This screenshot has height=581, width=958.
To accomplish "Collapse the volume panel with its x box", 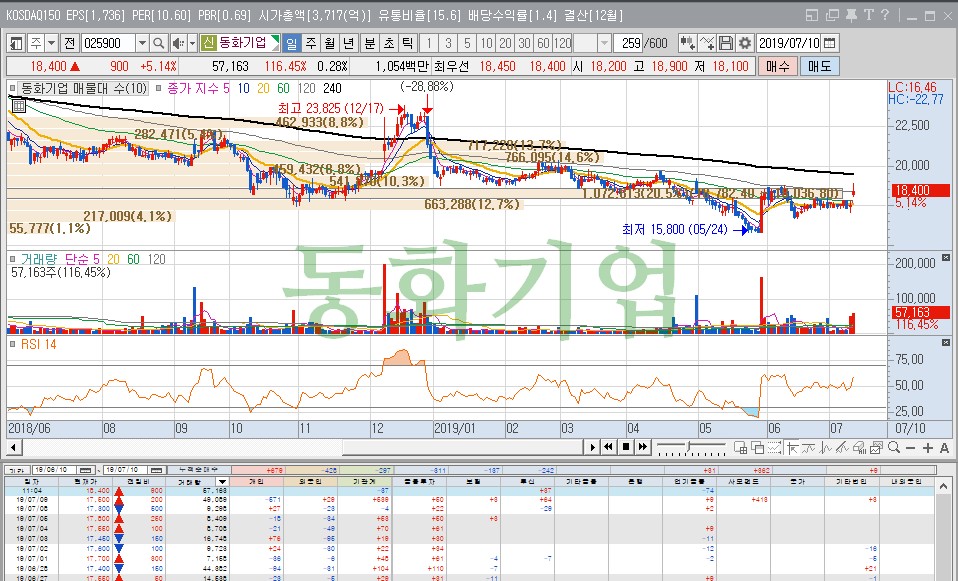I will coord(946,258).
